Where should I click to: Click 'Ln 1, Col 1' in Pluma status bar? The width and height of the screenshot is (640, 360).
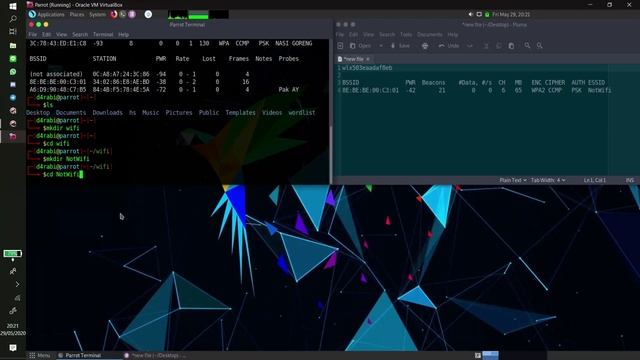pos(595,180)
